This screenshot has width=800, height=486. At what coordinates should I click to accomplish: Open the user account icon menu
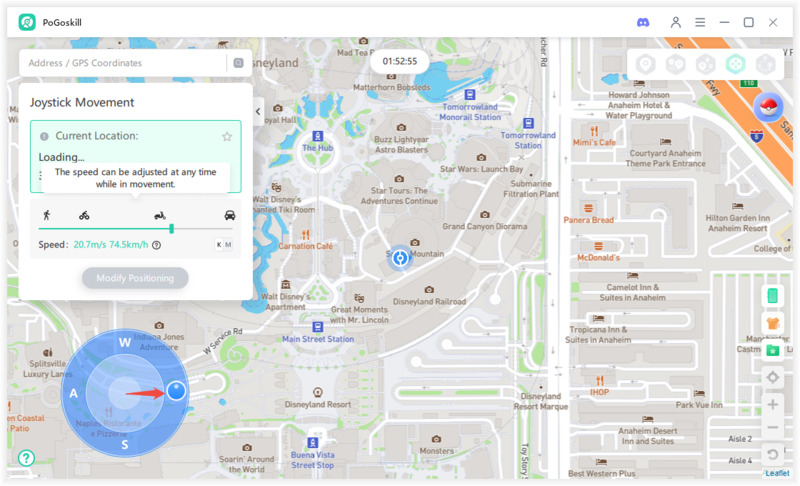click(676, 22)
